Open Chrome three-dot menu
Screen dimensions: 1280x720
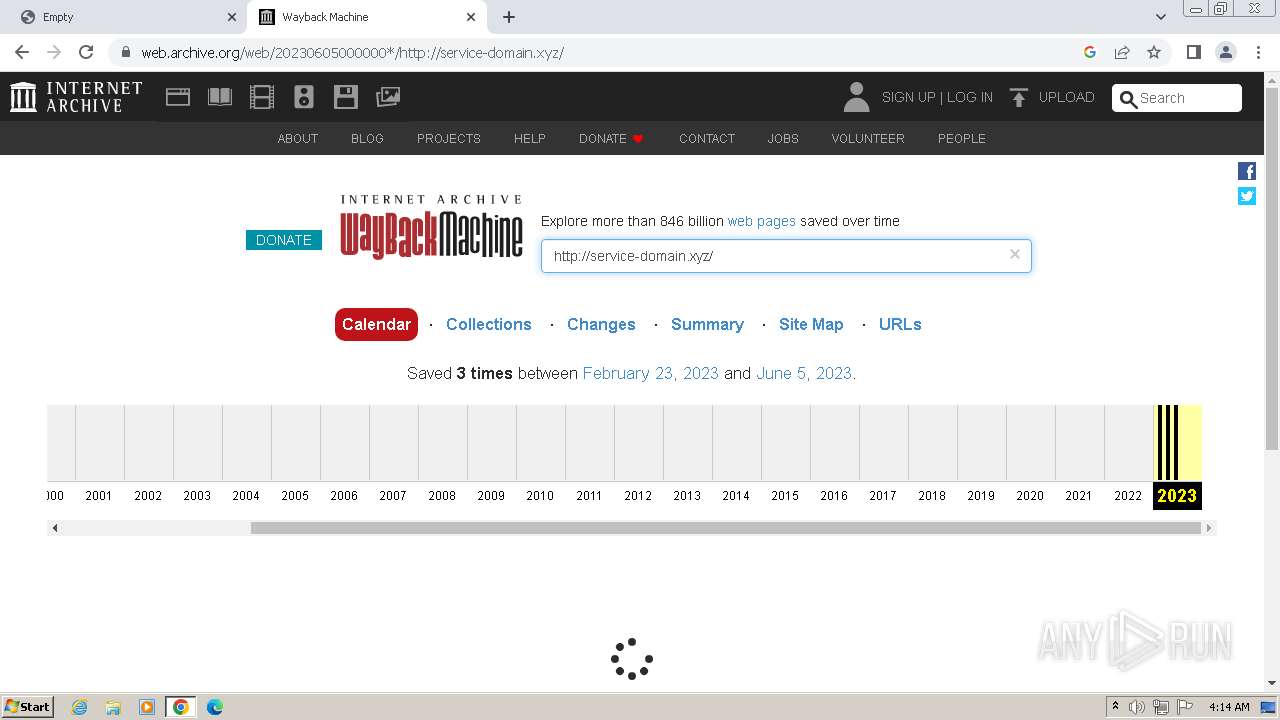coord(1258,52)
